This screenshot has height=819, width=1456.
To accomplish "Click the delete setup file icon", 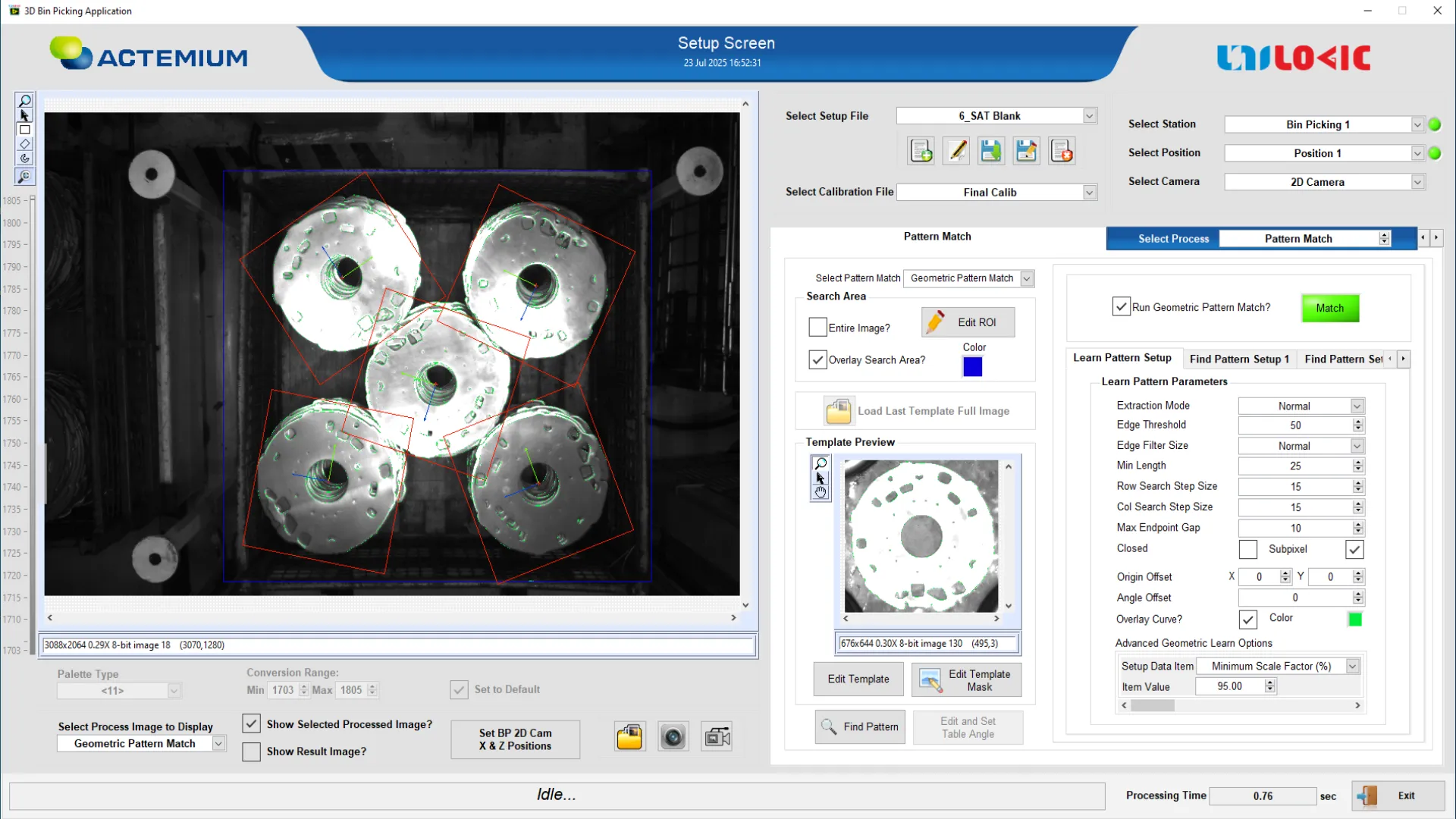I will pyautogui.click(x=1062, y=151).
